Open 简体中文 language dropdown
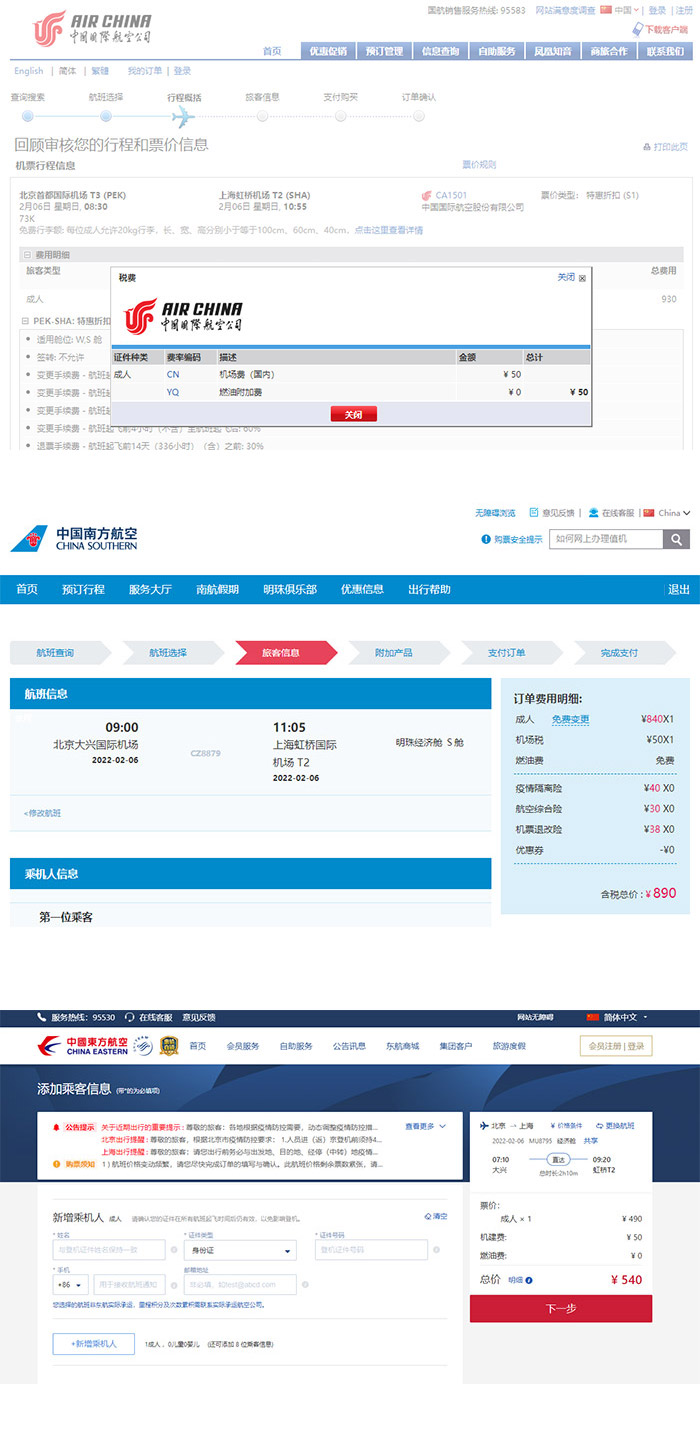This screenshot has width=700, height=1432. (x=617, y=1017)
